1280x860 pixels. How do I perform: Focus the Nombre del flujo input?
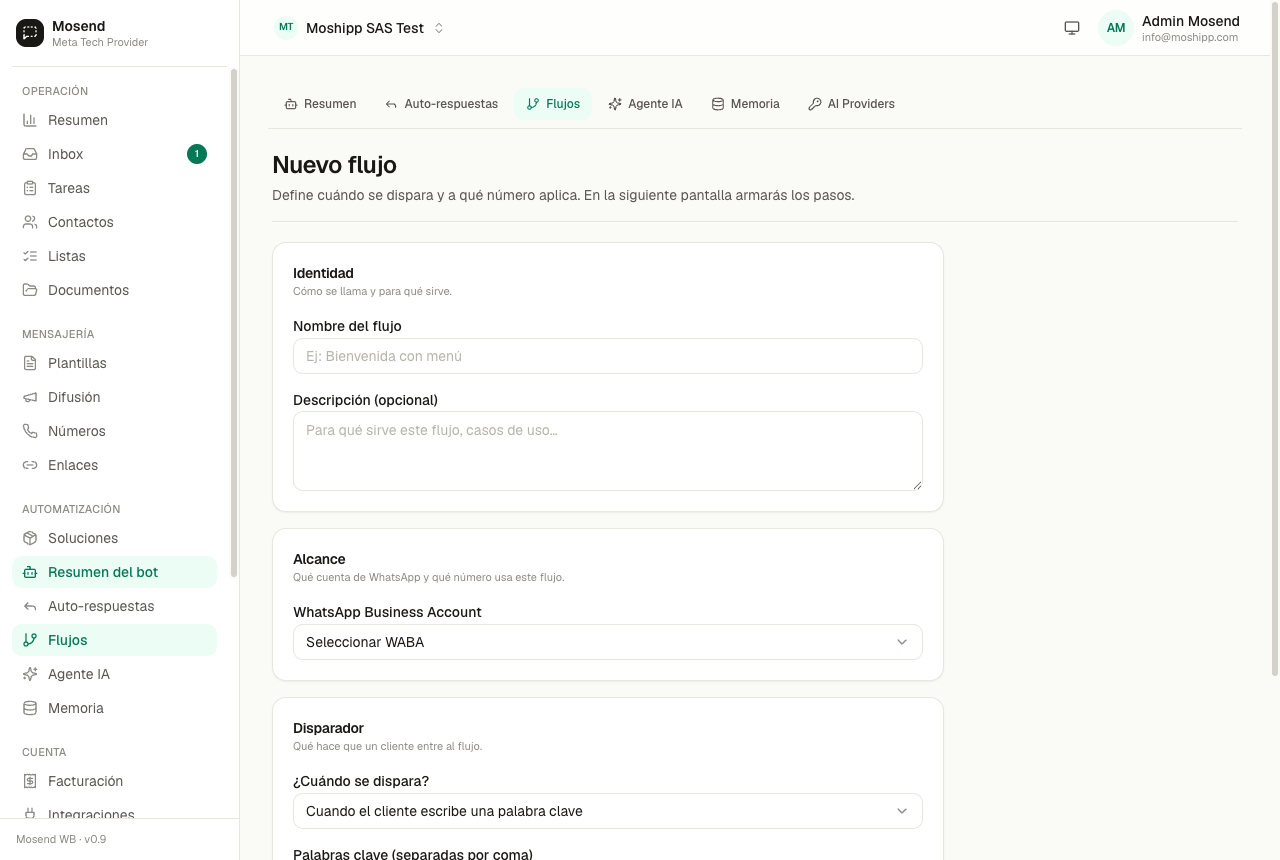click(608, 356)
